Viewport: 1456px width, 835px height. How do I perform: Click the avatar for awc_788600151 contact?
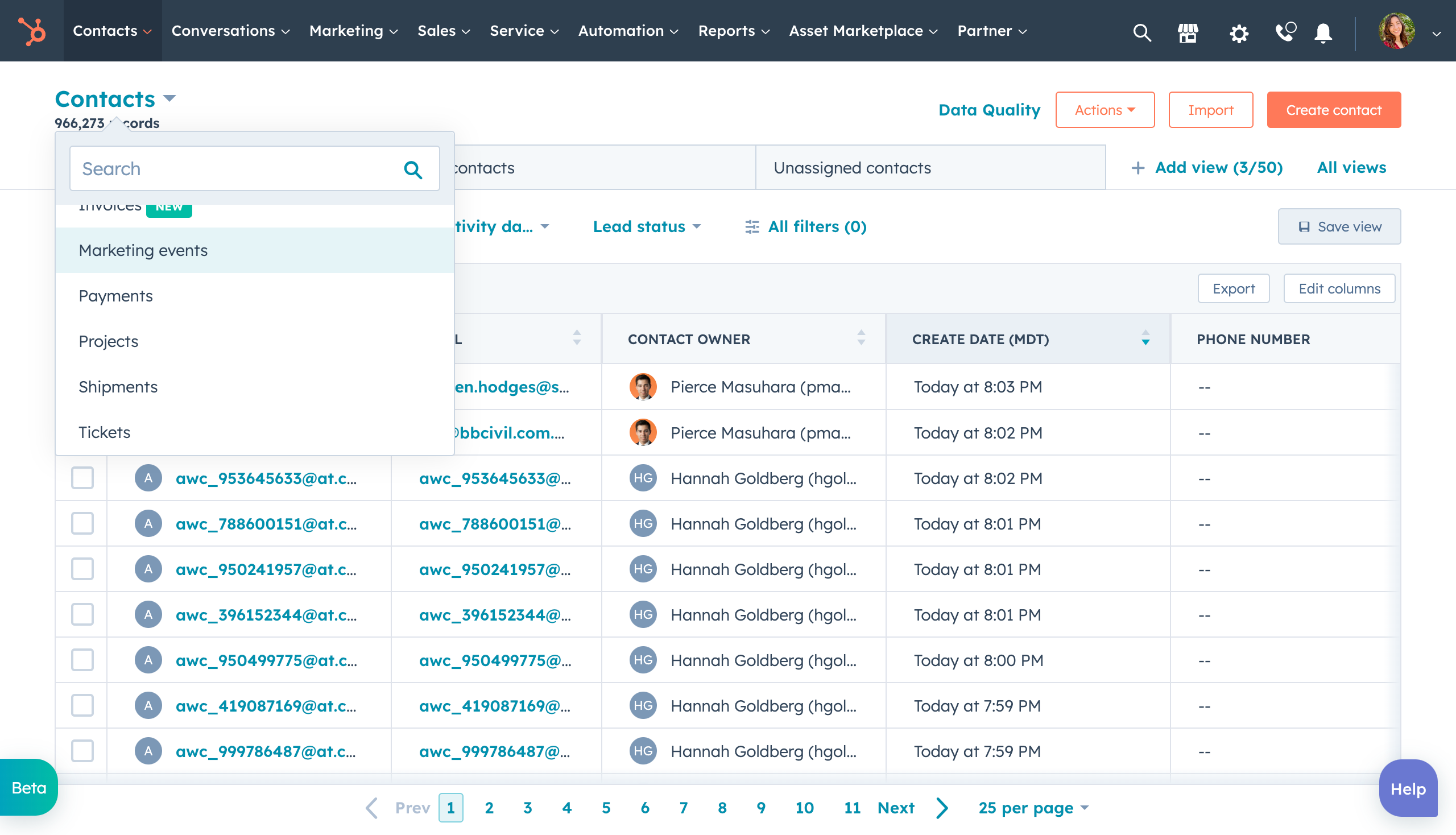(148, 523)
